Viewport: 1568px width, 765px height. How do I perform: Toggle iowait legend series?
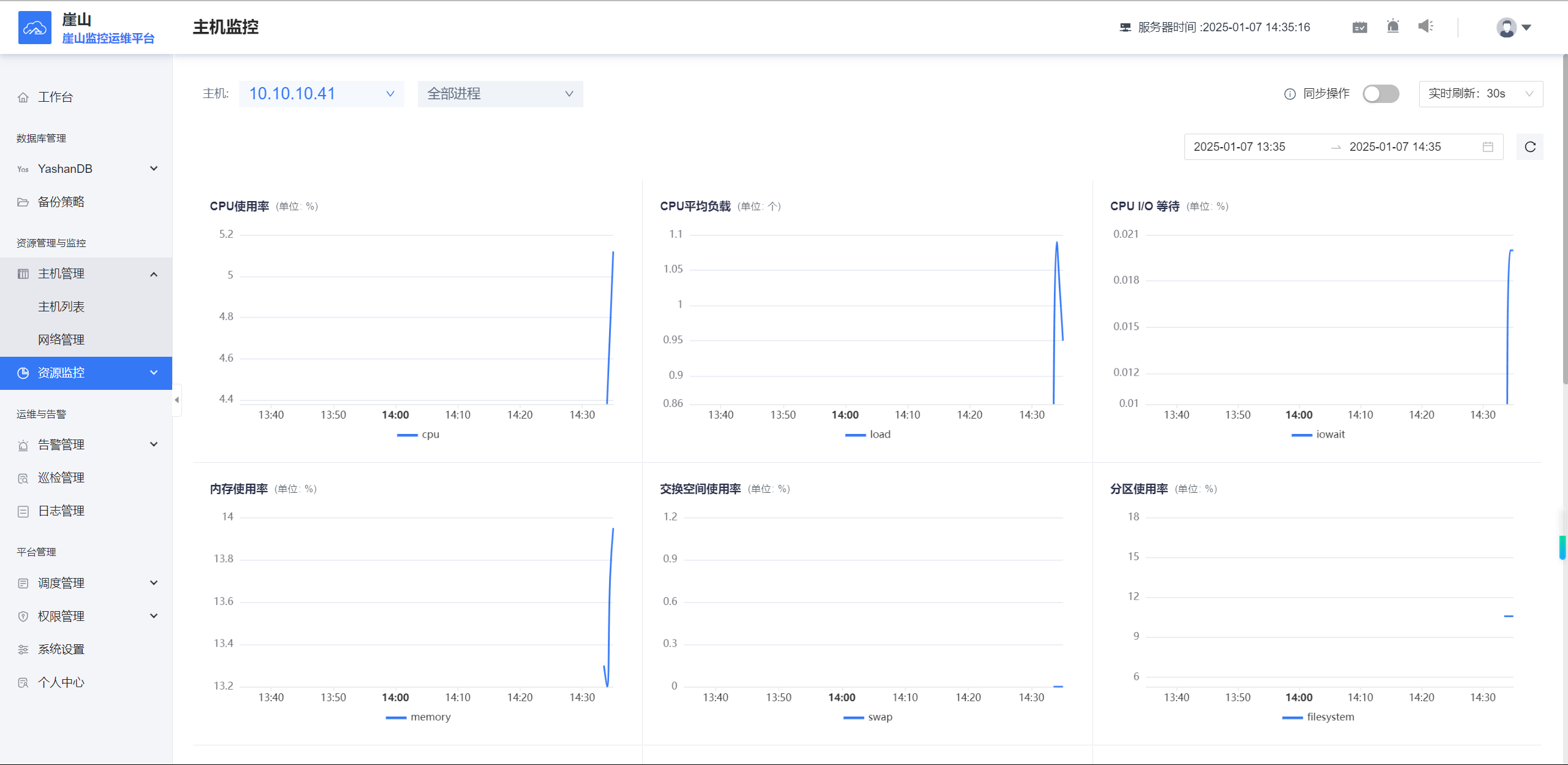point(1319,435)
